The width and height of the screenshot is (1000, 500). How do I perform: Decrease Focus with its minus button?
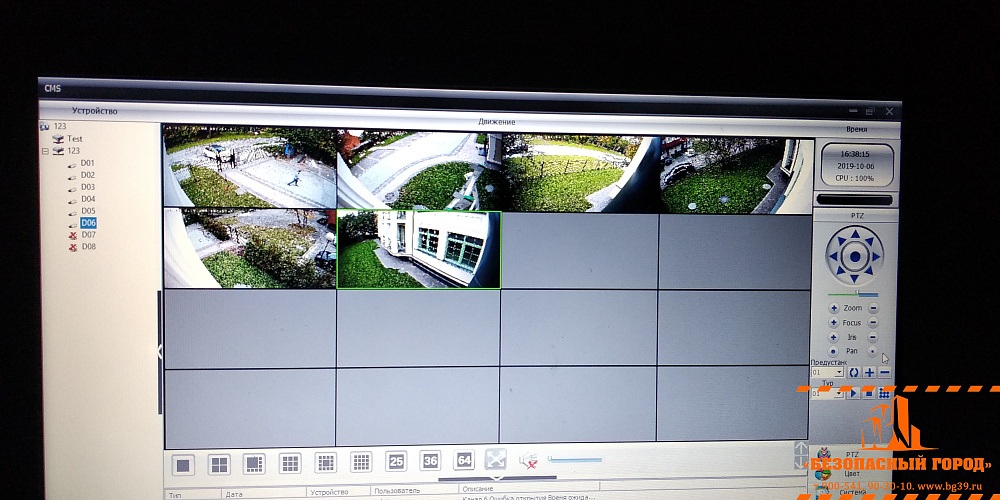click(873, 323)
